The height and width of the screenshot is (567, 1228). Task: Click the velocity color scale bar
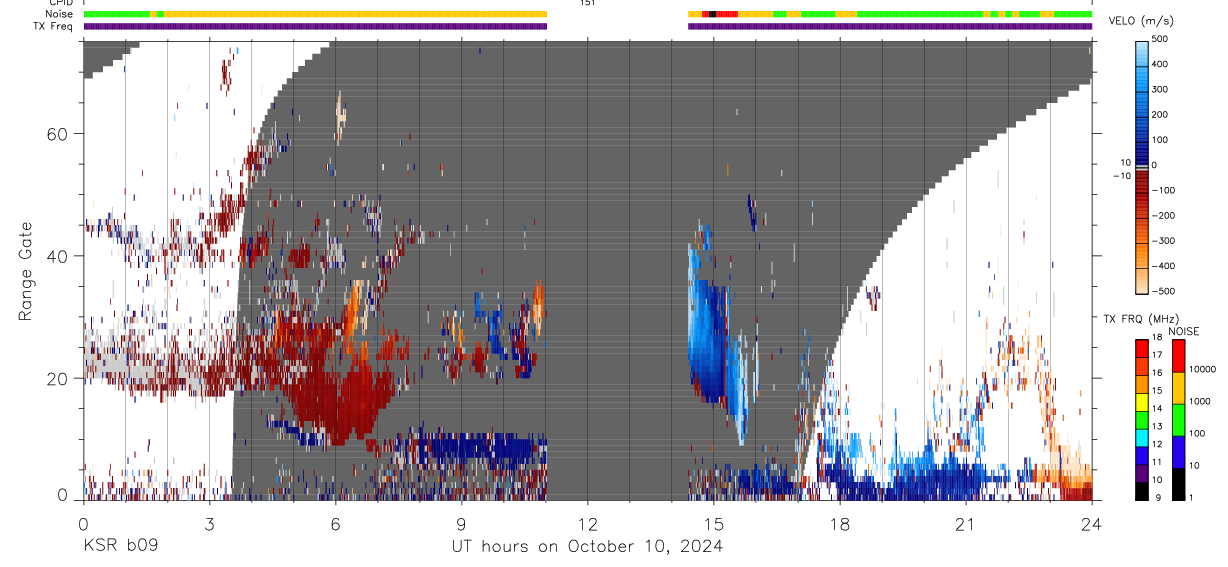[x=1142, y=165]
